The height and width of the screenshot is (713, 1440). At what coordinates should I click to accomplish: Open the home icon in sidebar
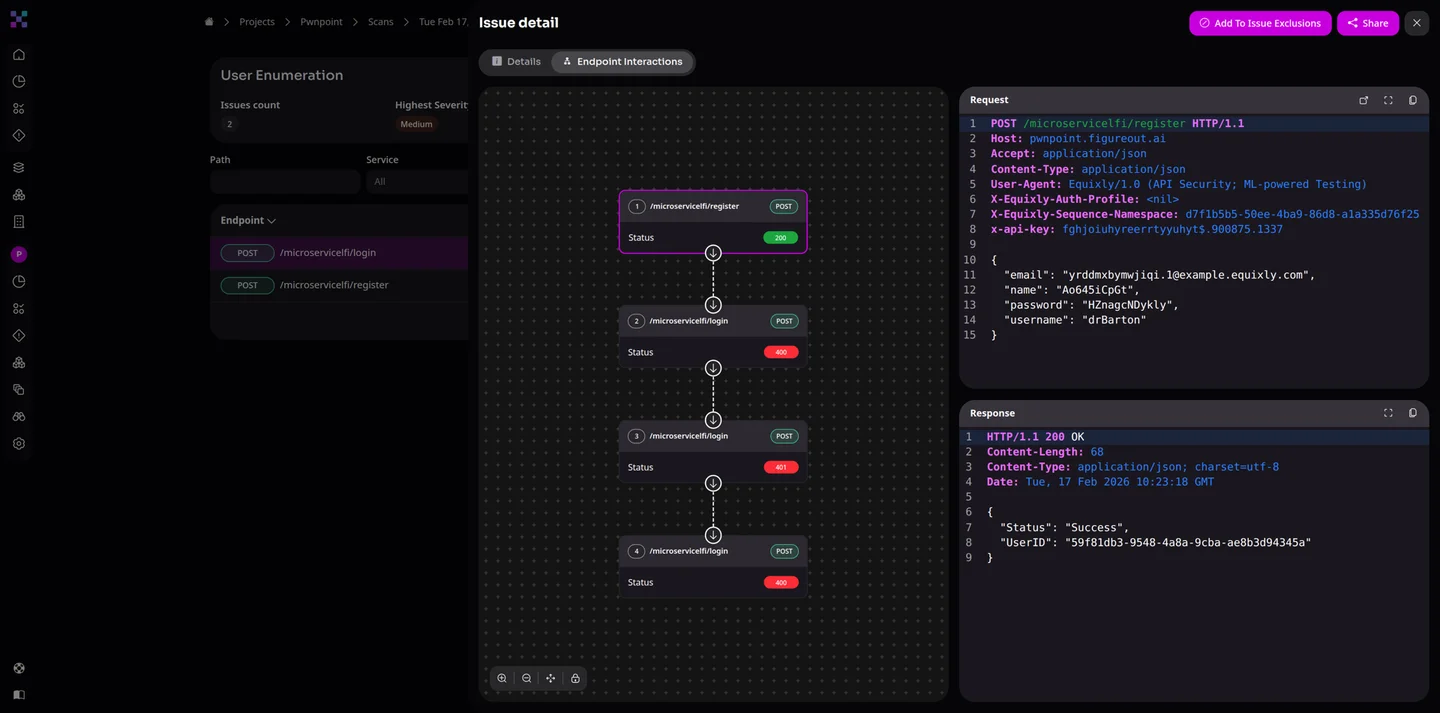(x=19, y=55)
